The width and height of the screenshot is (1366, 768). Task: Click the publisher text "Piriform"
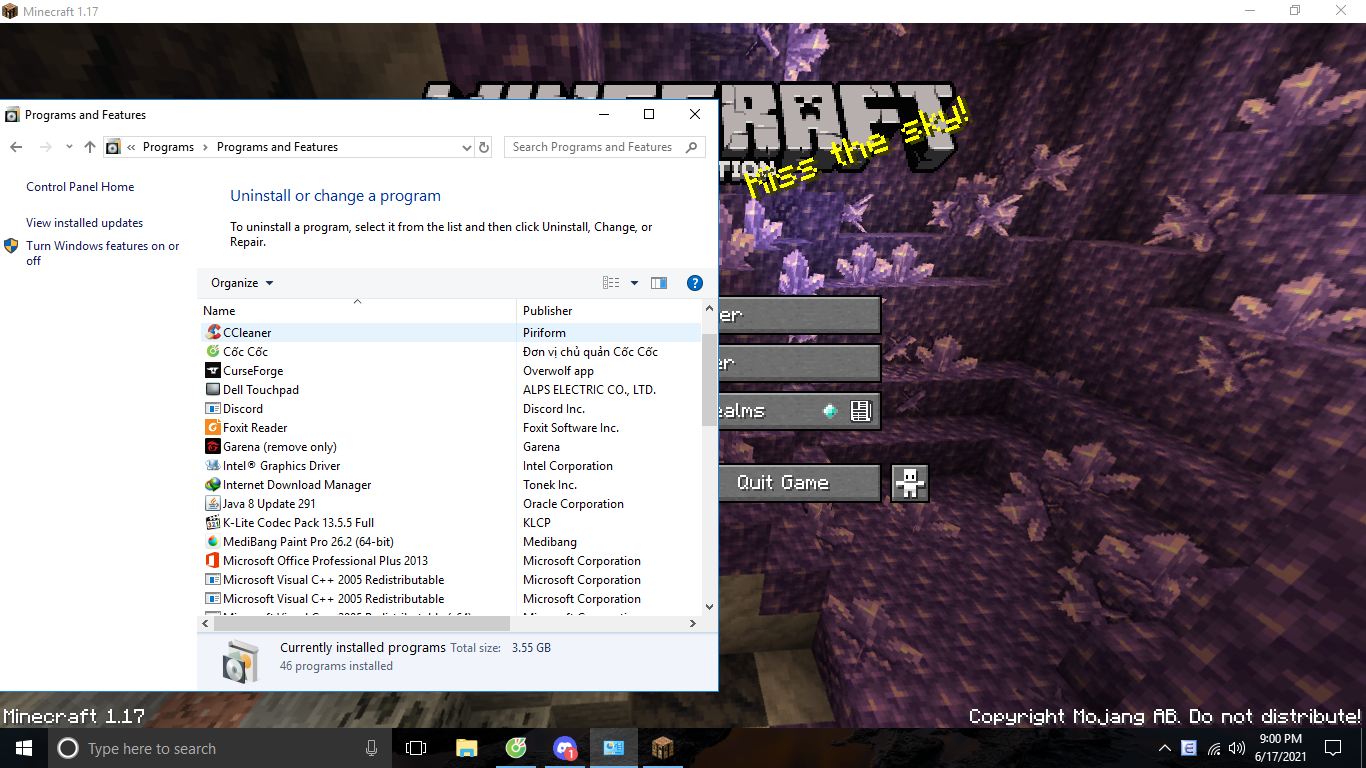pos(544,333)
